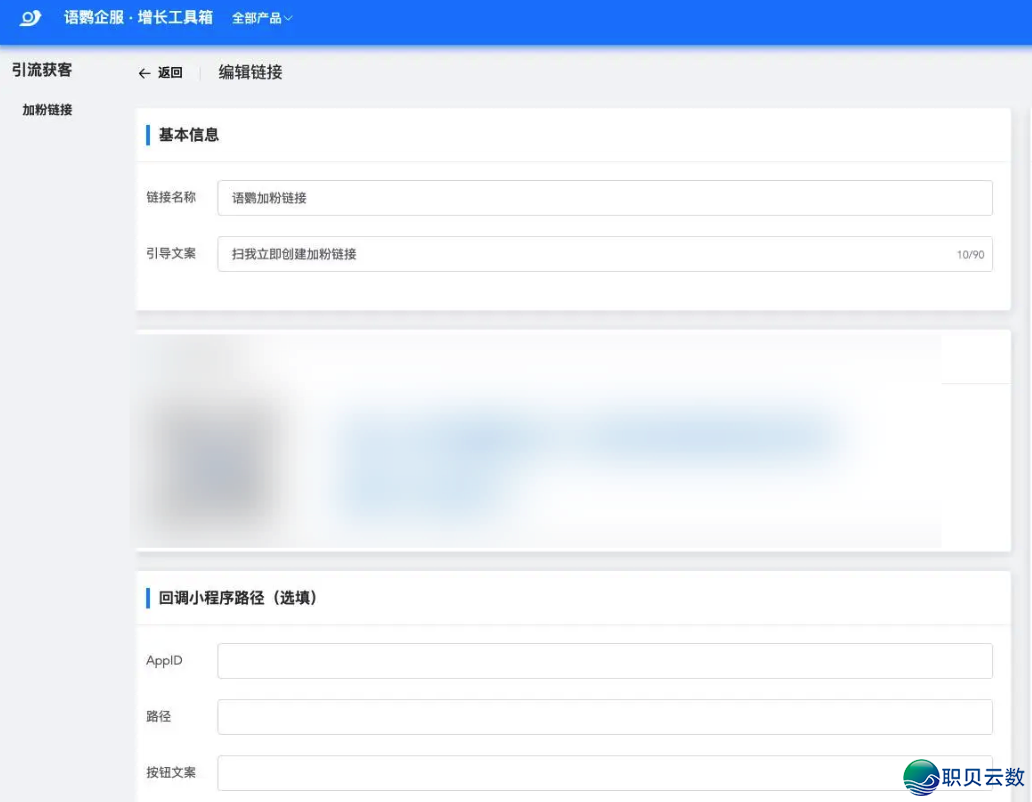Viewport: 1032px width, 802px height.
Task: Focus the 链接名称 input field
Action: [x=604, y=198]
